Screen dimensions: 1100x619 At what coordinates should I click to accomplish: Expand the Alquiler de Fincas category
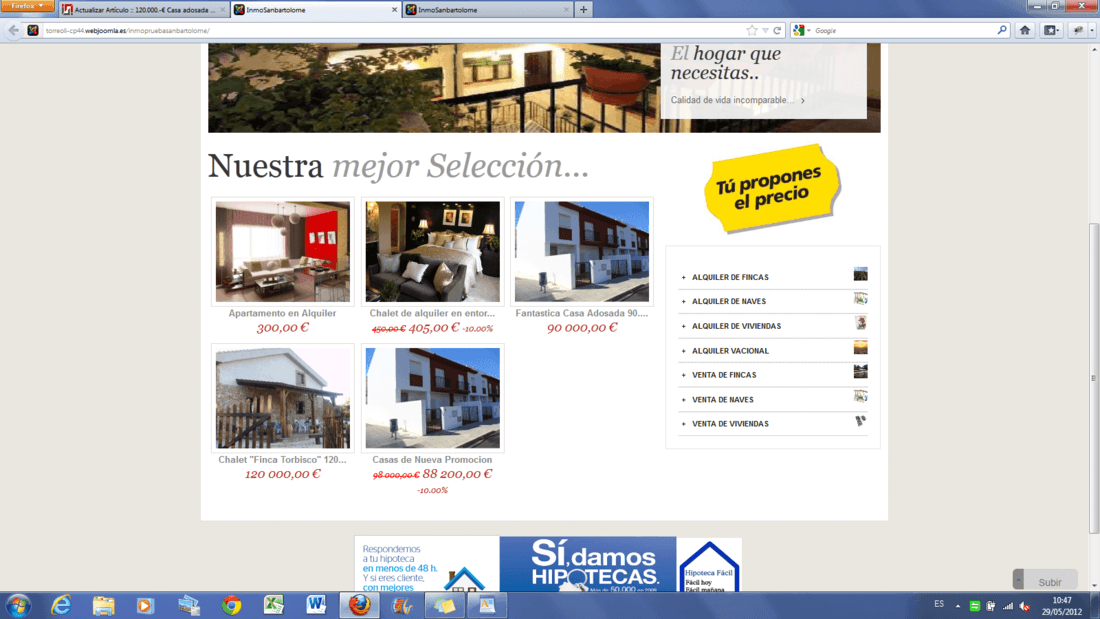[730, 277]
